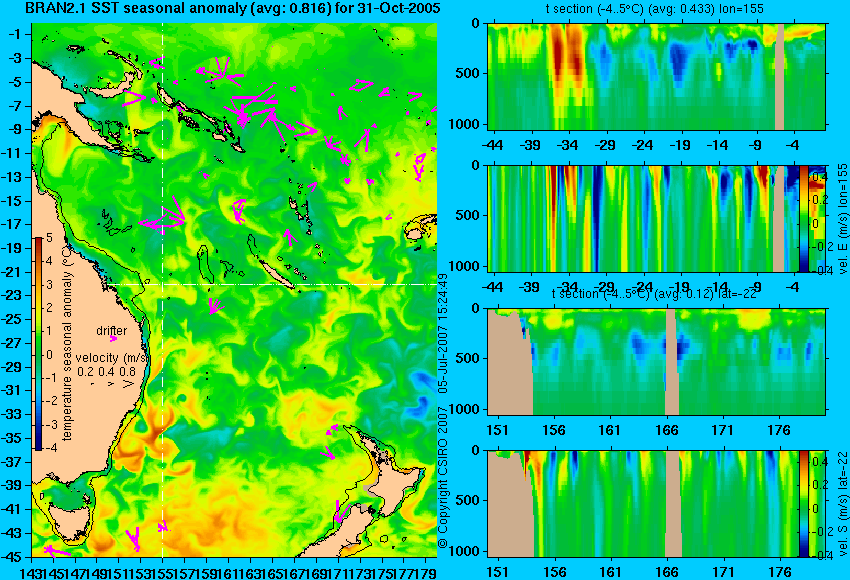850x580 pixels.
Task: Click the '-1' latitude tick on the map
Action: click(x=17, y=34)
